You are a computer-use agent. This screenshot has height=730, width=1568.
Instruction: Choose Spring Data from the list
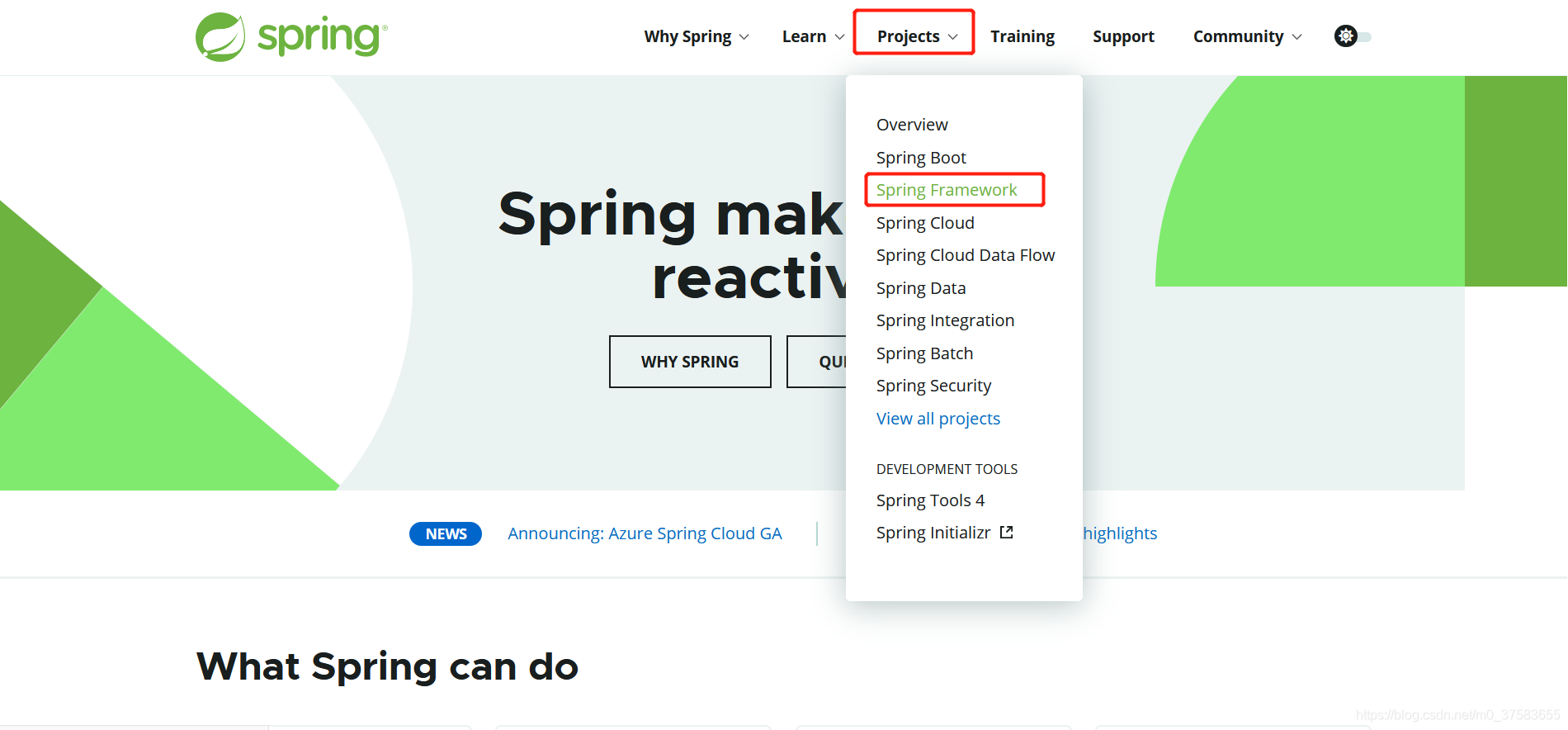pos(921,288)
